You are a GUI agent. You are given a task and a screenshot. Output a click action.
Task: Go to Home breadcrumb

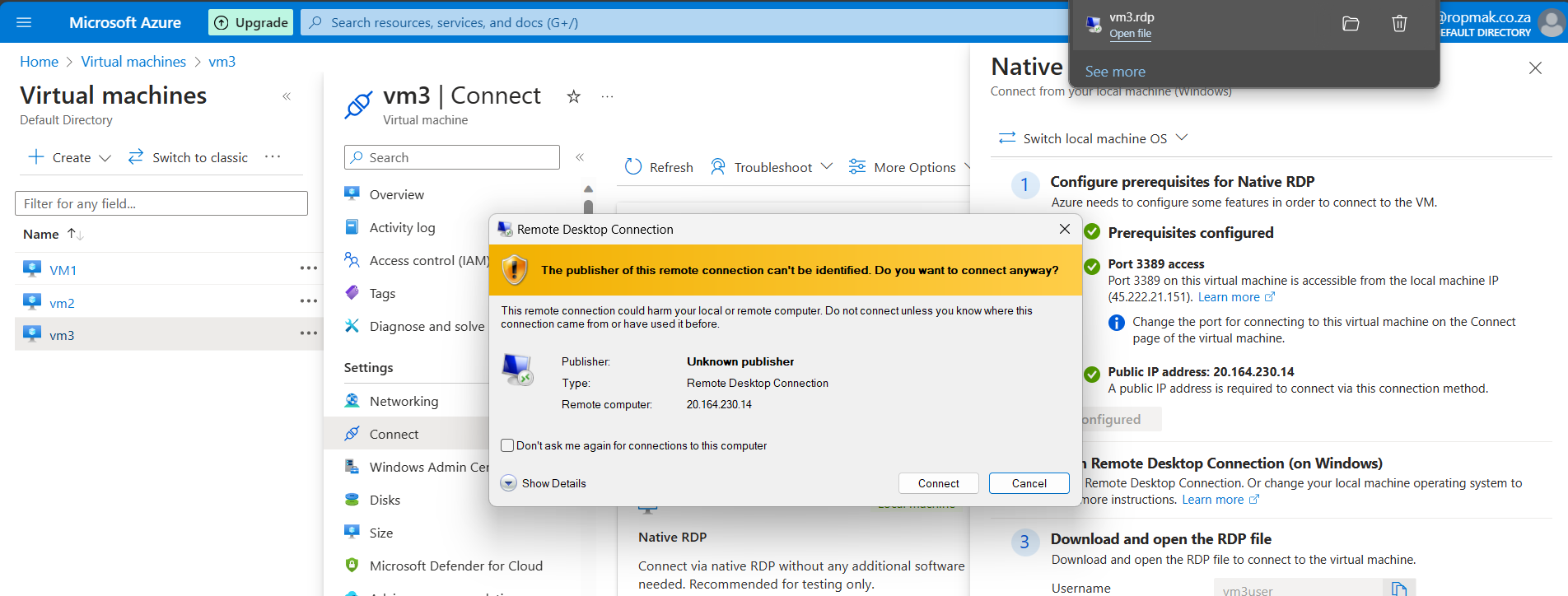coord(39,62)
